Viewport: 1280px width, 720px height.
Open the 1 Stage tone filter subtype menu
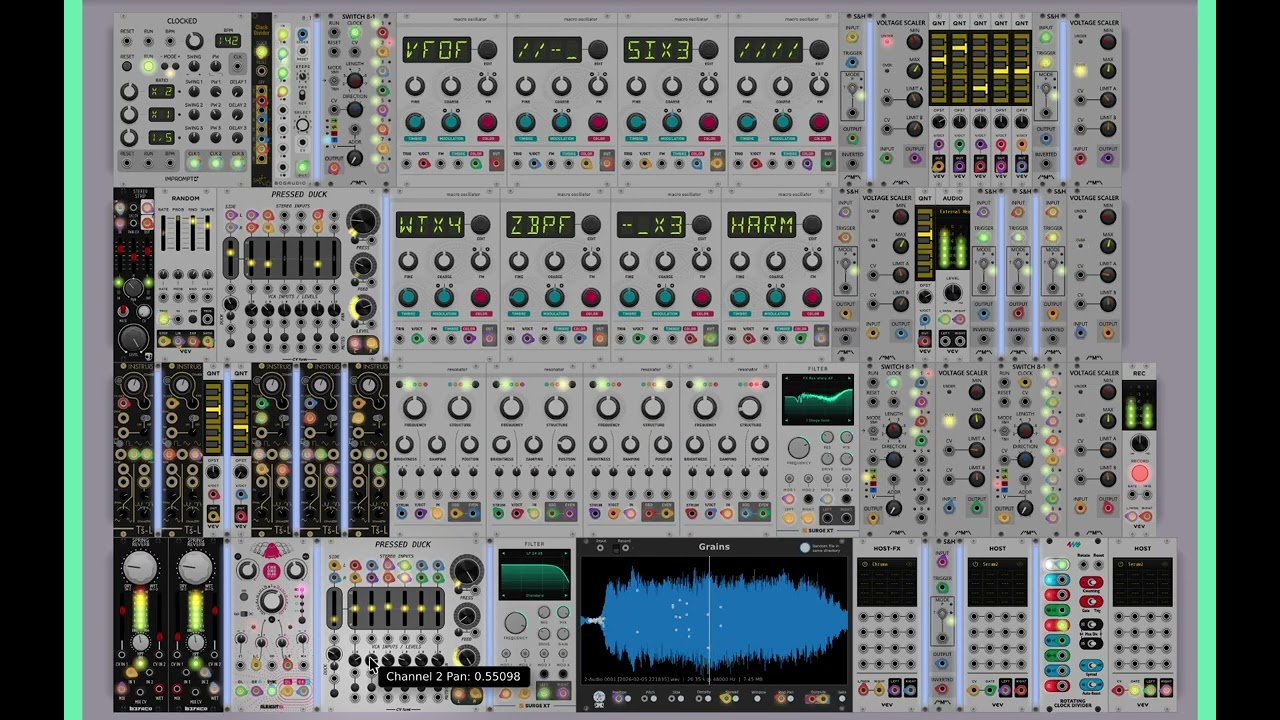click(818, 420)
